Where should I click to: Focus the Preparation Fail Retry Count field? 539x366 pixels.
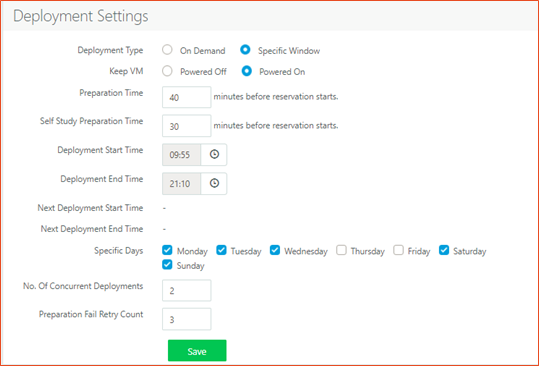click(x=187, y=319)
